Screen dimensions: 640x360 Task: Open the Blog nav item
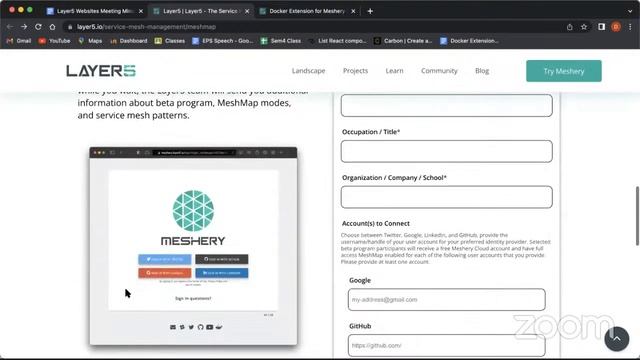pyautogui.click(x=482, y=71)
